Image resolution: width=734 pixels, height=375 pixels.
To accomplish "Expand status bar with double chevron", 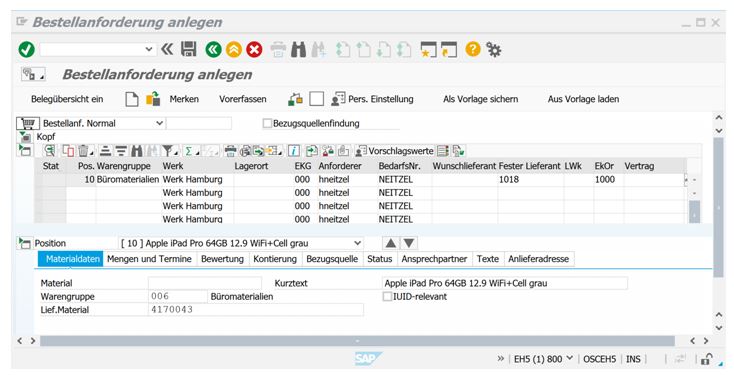I will [x=500, y=359].
